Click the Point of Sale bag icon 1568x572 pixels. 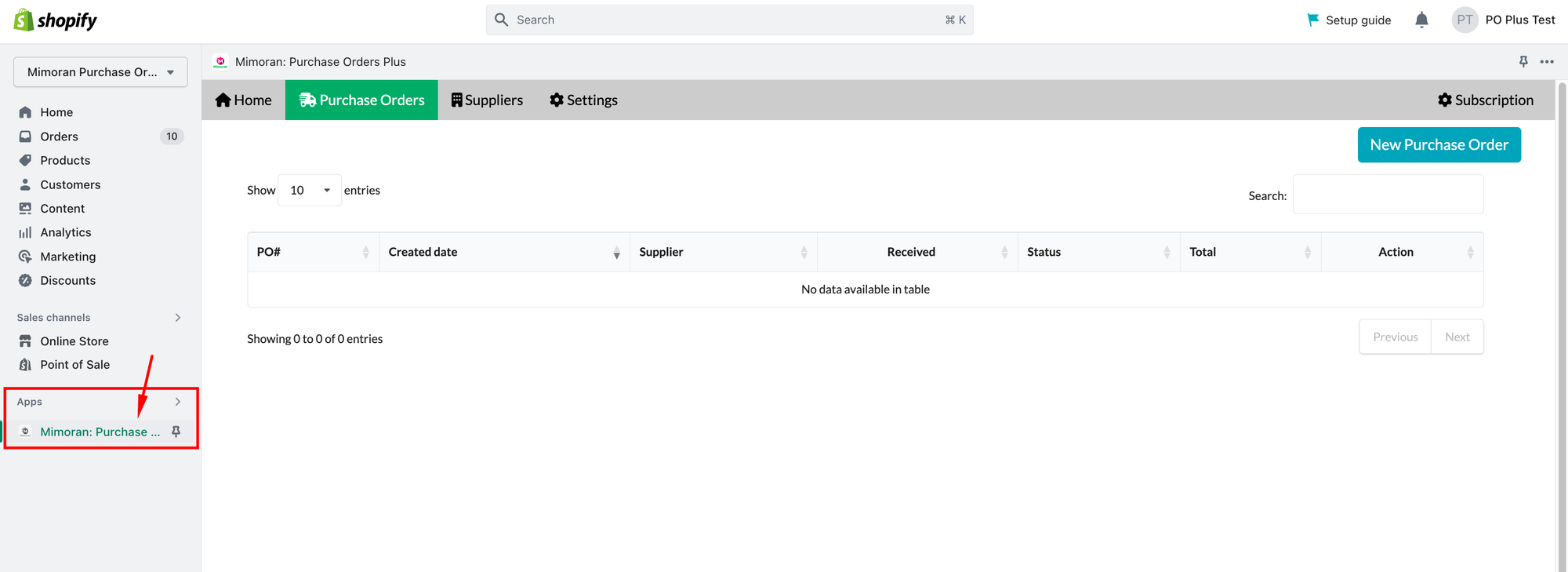[25, 364]
